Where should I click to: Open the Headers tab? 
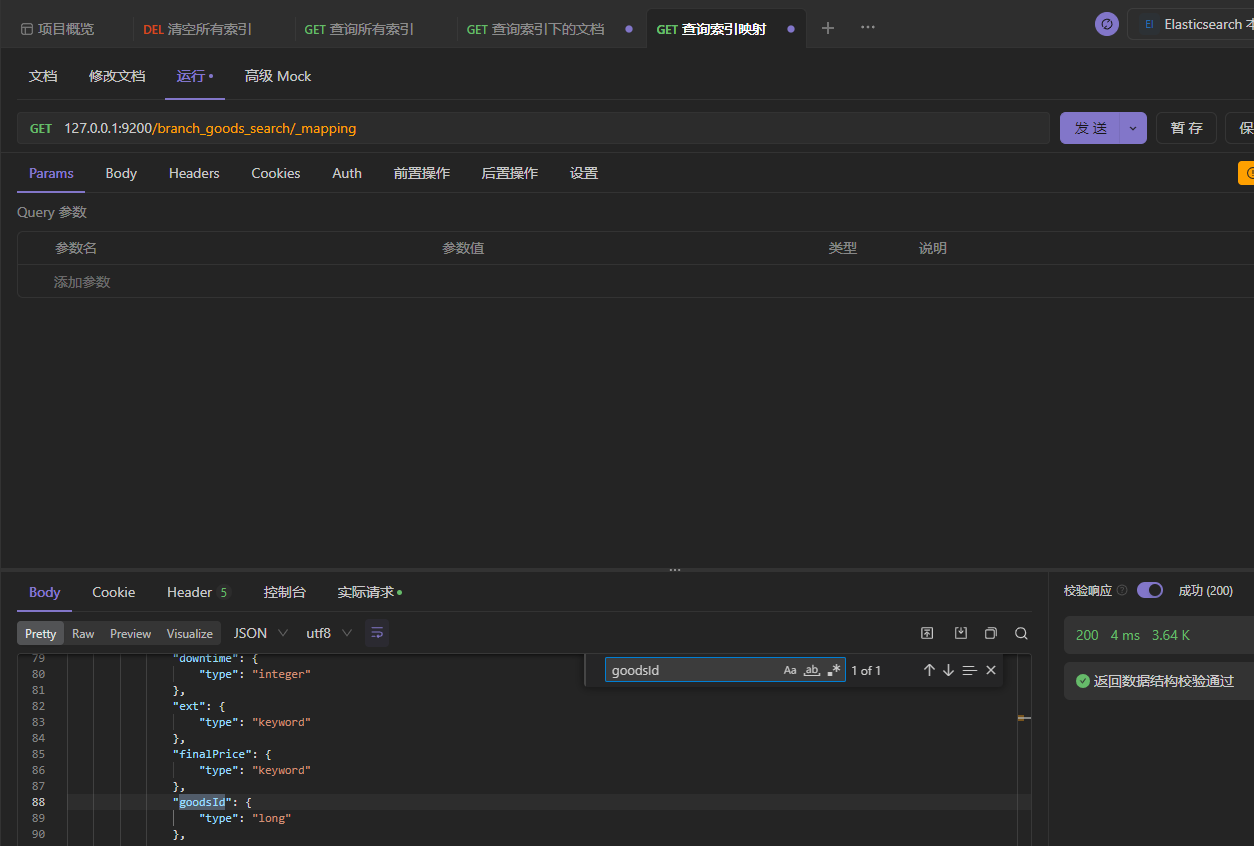194,173
